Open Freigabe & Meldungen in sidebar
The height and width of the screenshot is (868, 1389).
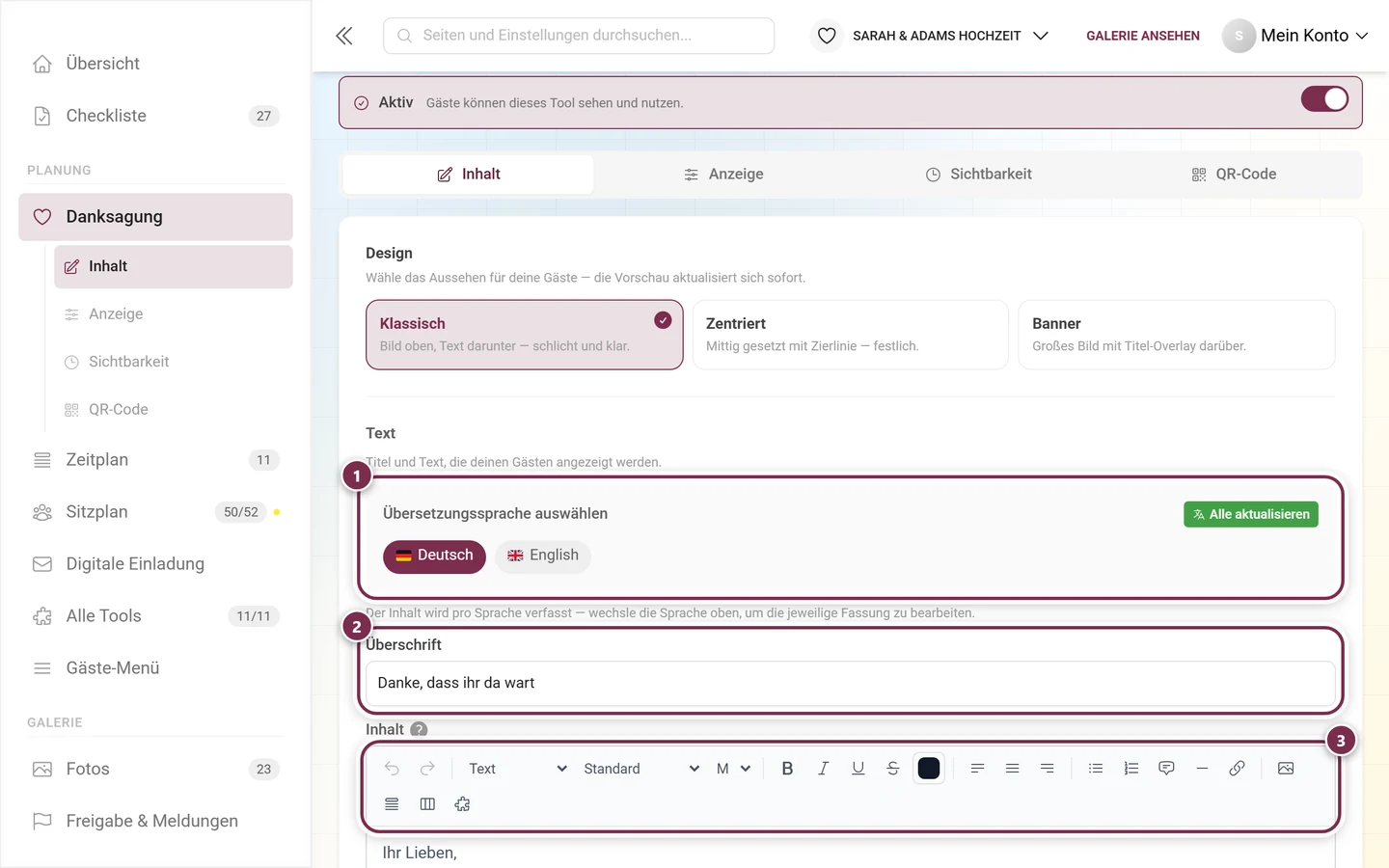[155, 822]
